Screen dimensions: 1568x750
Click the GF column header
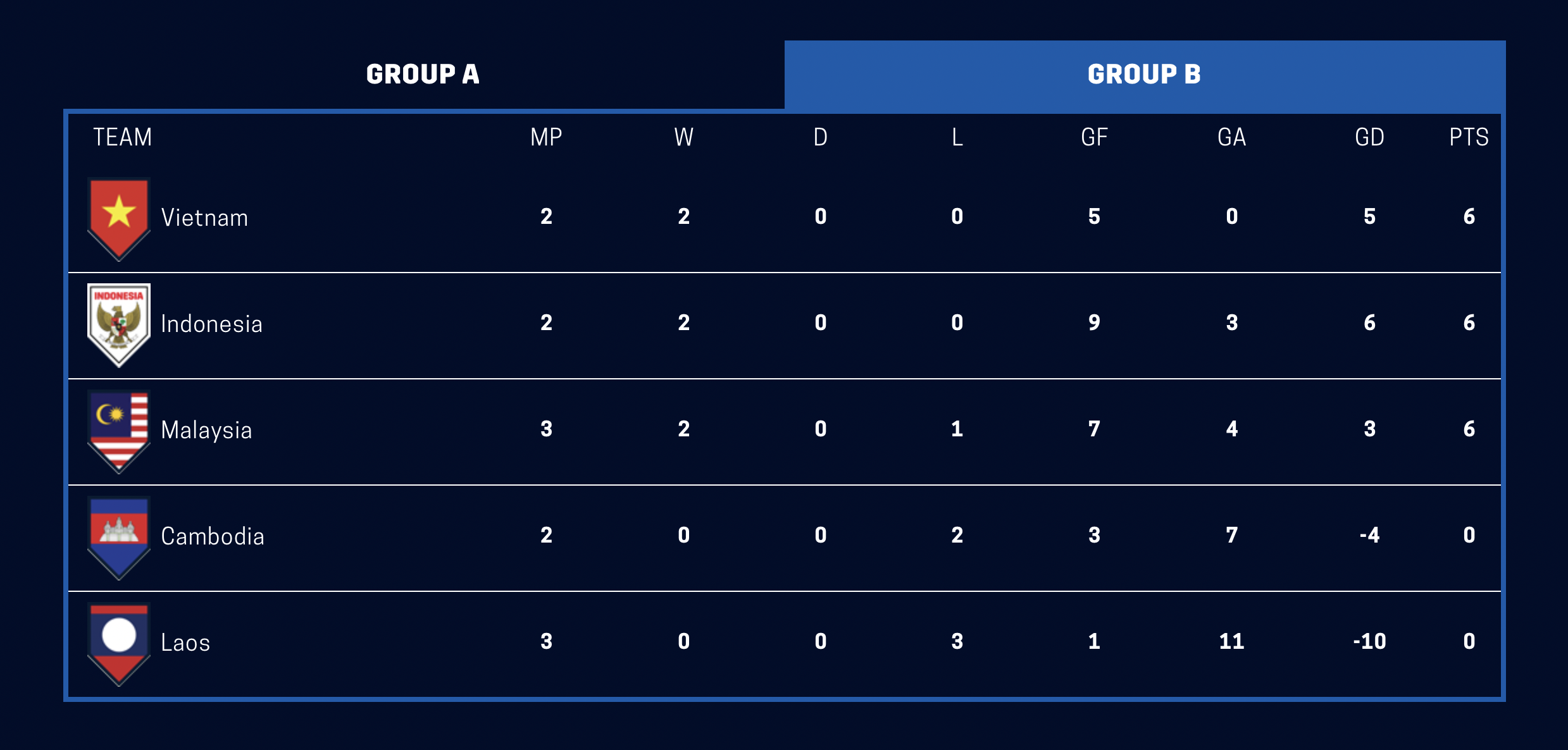click(1094, 137)
